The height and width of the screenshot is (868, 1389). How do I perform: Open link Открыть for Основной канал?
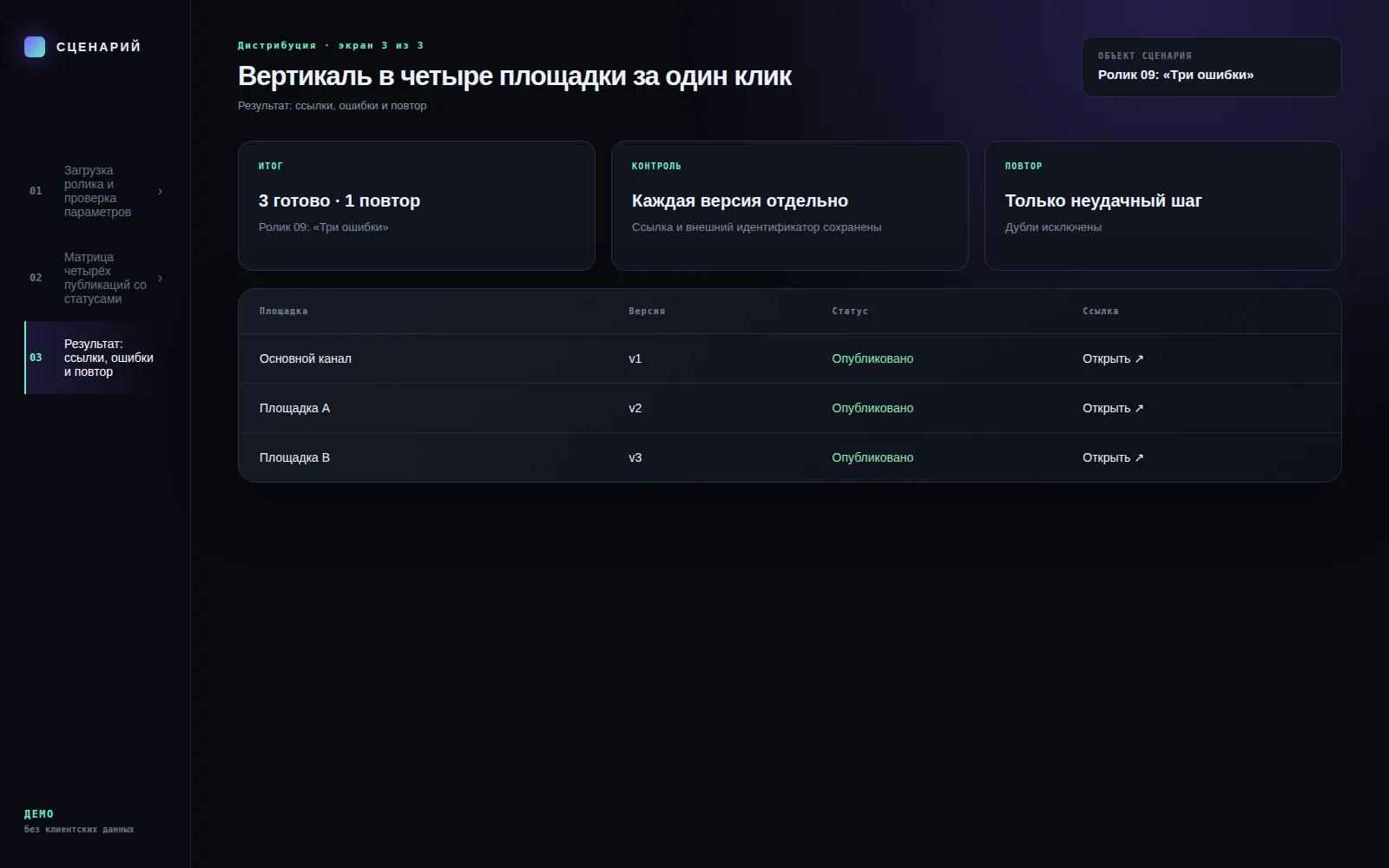point(1113,358)
